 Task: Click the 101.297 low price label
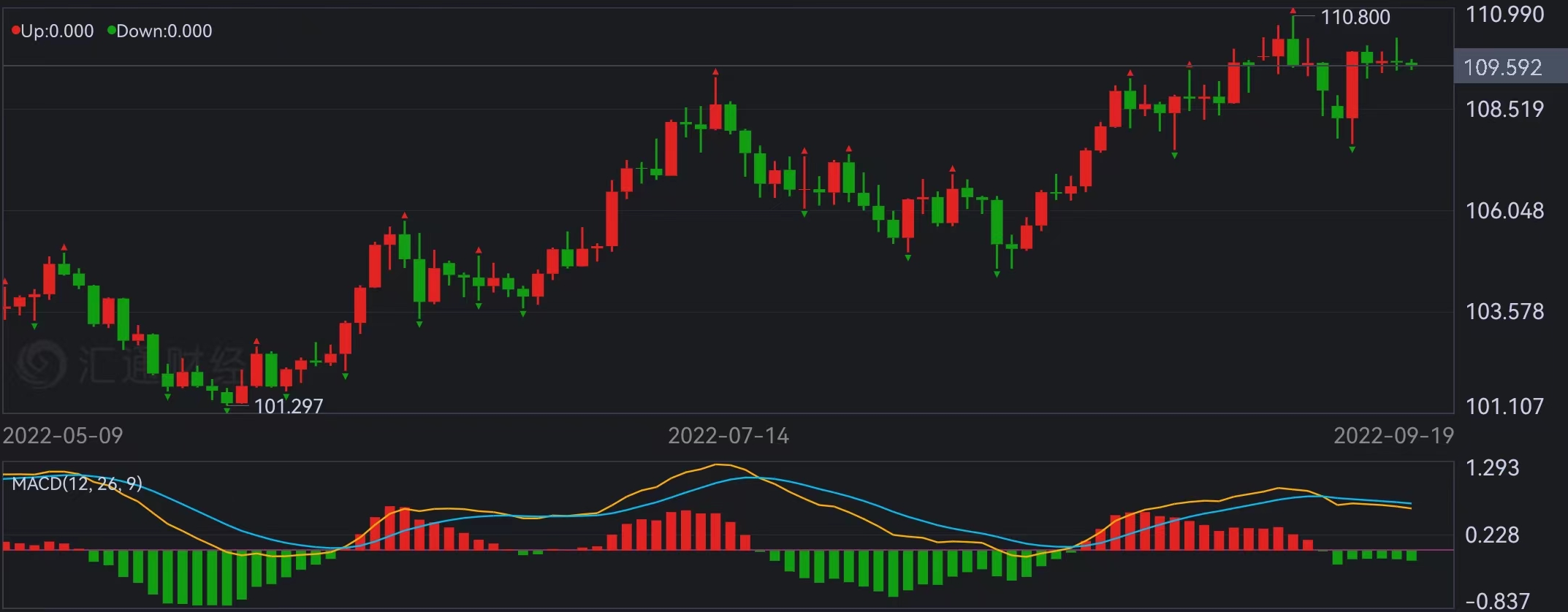tap(289, 406)
